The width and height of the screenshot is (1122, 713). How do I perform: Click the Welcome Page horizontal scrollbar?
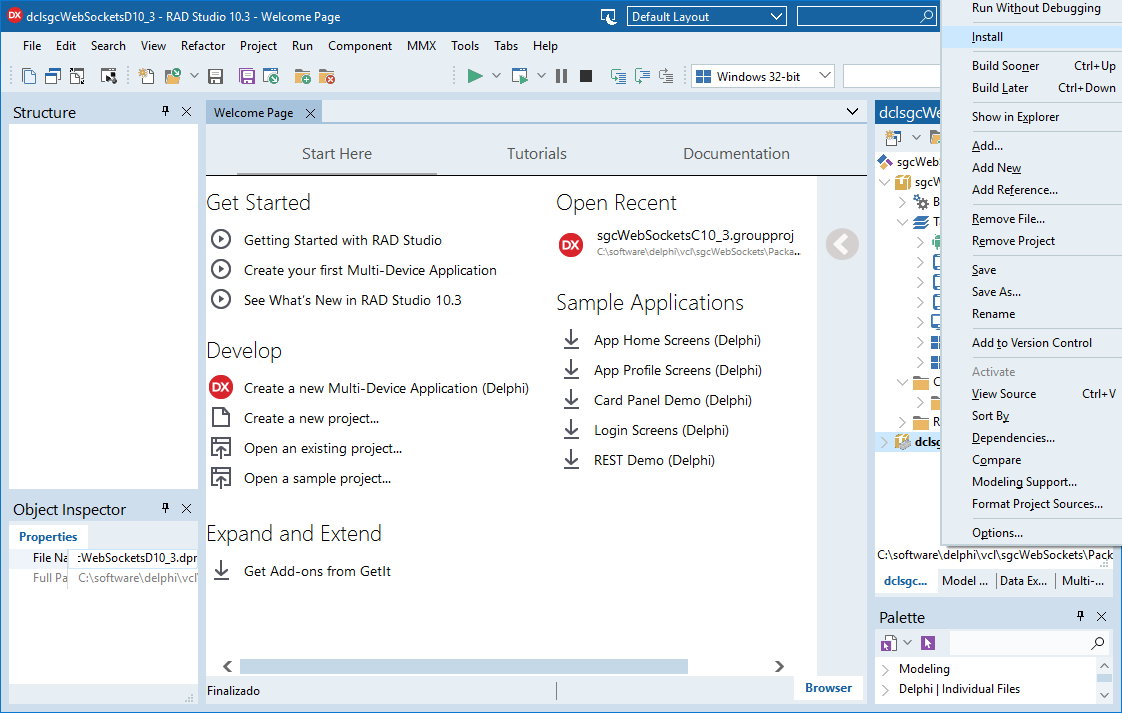(464, 666)
